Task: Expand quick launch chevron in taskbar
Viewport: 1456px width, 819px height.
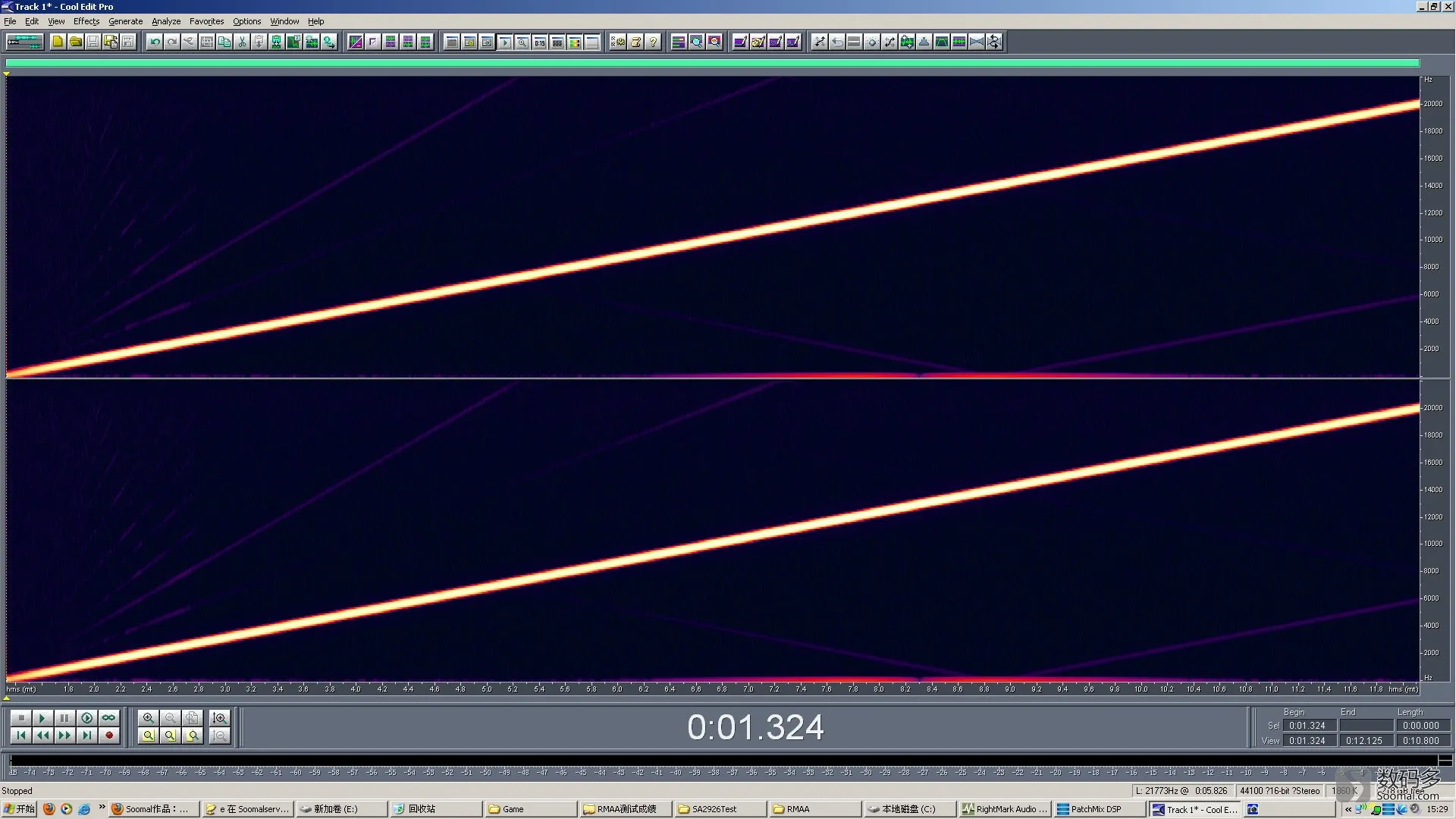Action: click(x=102, y=808)
